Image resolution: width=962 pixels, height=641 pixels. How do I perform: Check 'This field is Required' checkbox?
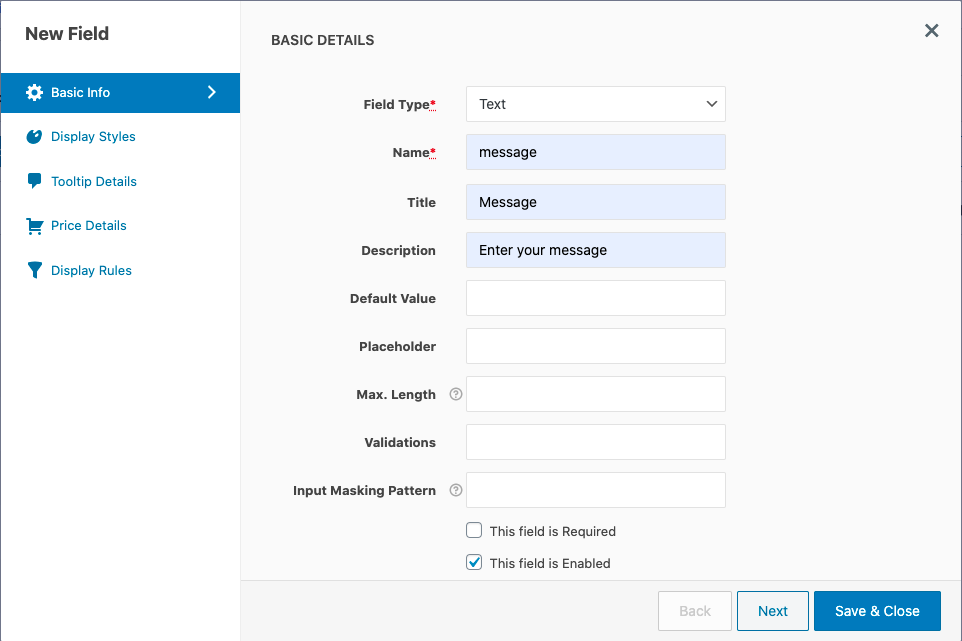[474, 531]
